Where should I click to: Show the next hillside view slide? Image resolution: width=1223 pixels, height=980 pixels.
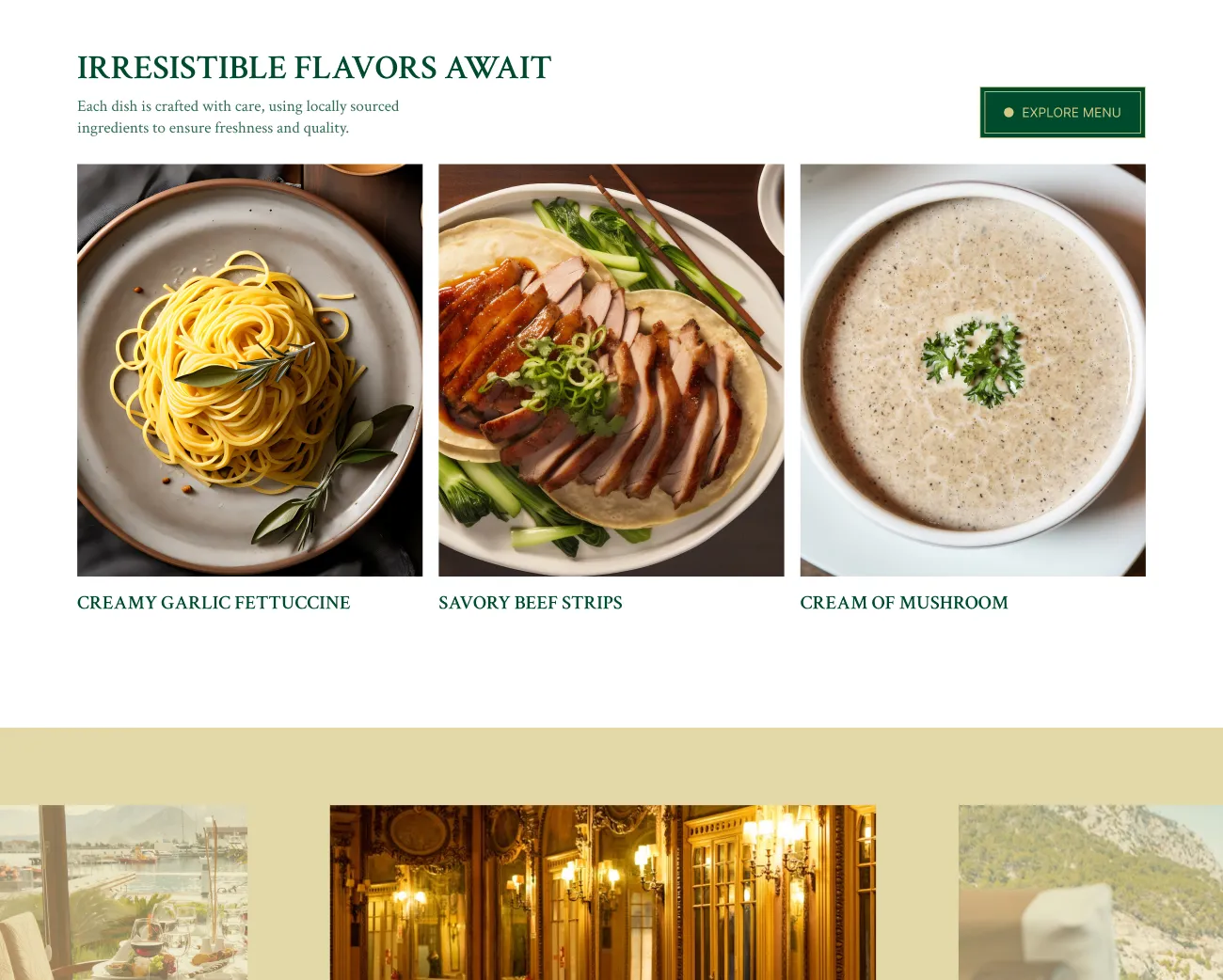[x=1090, y=892]
